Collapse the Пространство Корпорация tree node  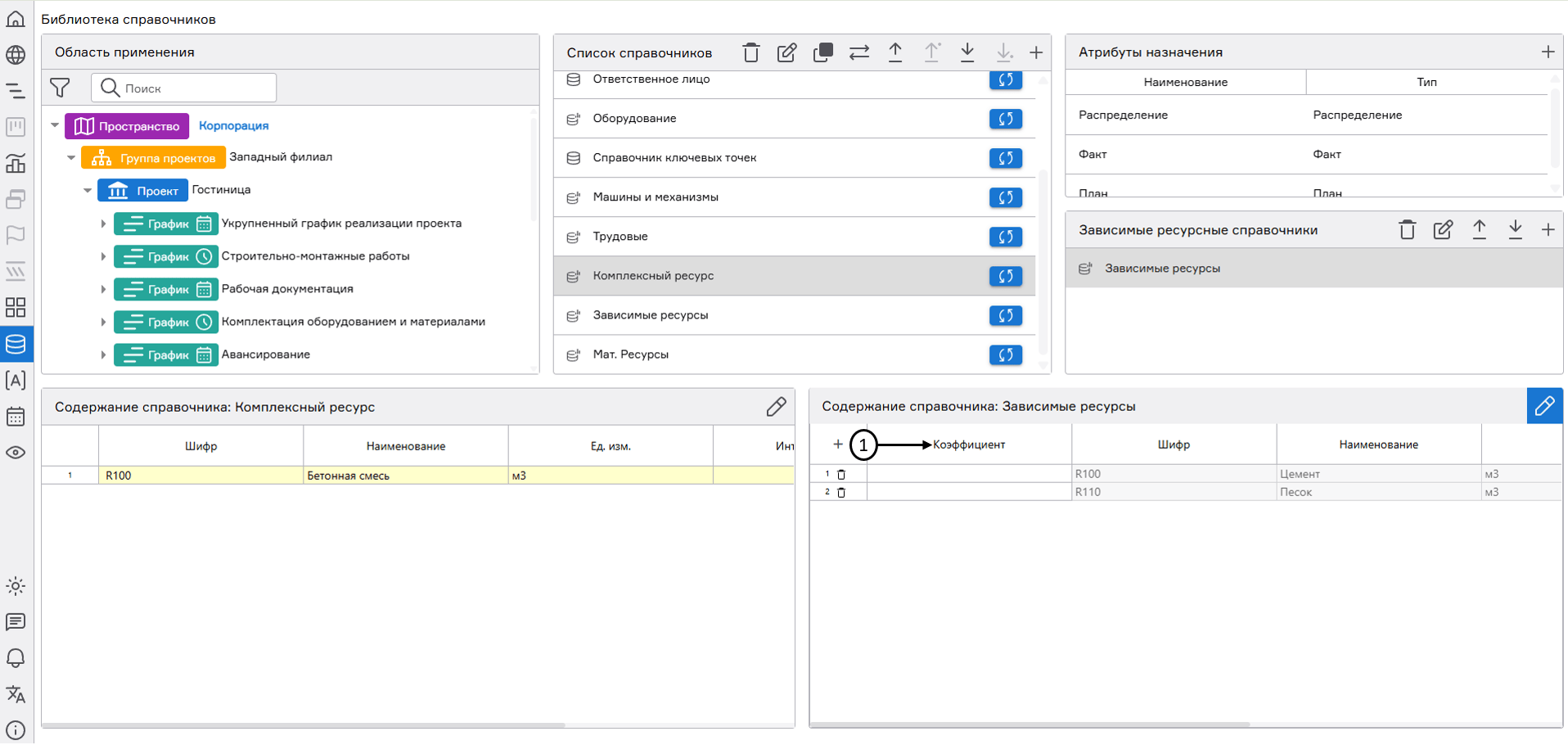coord(55,126)
